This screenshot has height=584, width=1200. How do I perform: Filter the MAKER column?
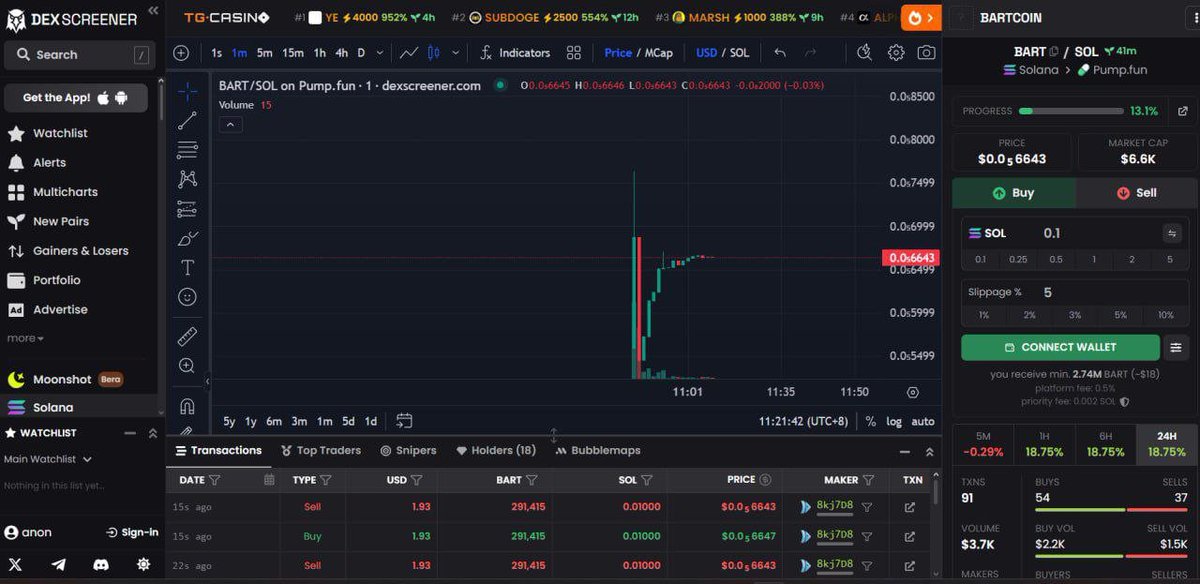[869, 480]
